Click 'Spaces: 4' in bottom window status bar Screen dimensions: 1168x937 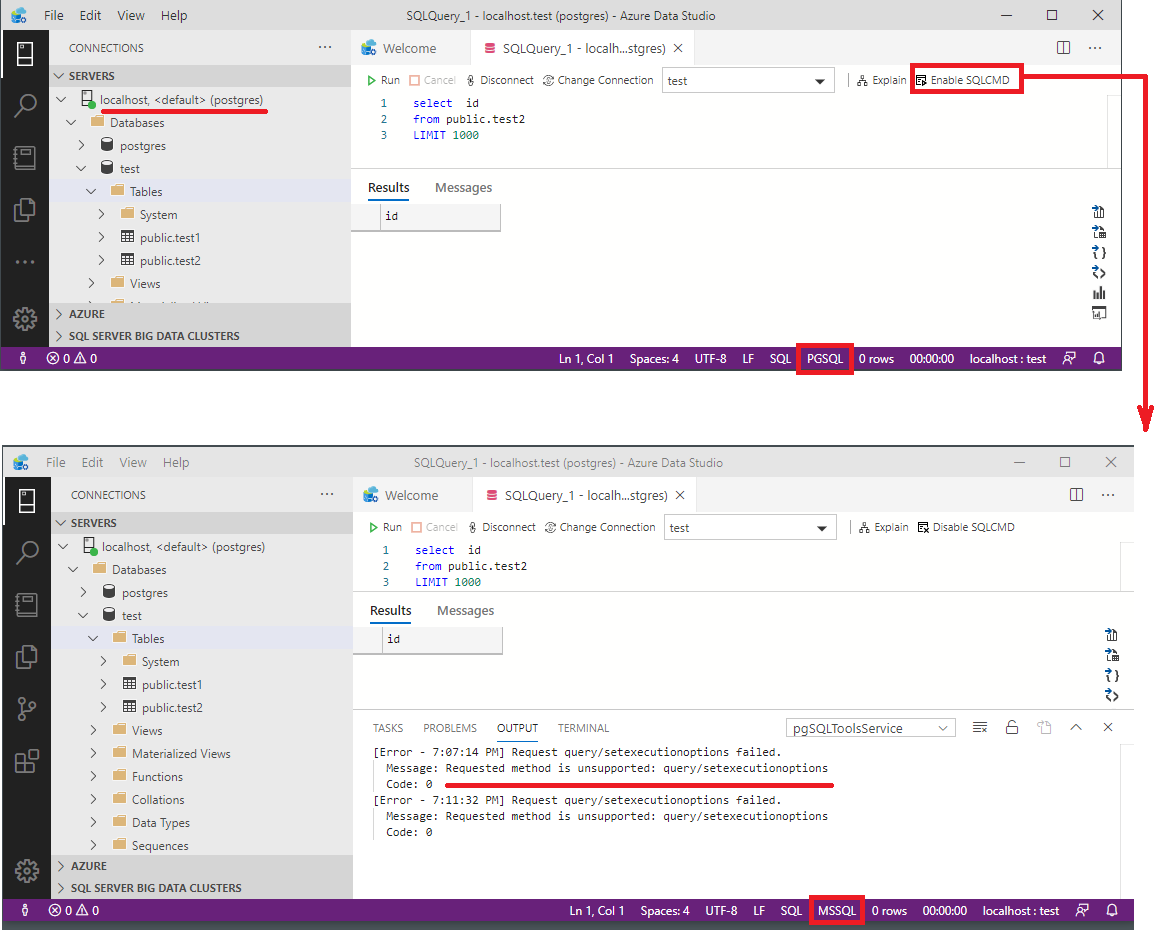click(x=664, y=910)
